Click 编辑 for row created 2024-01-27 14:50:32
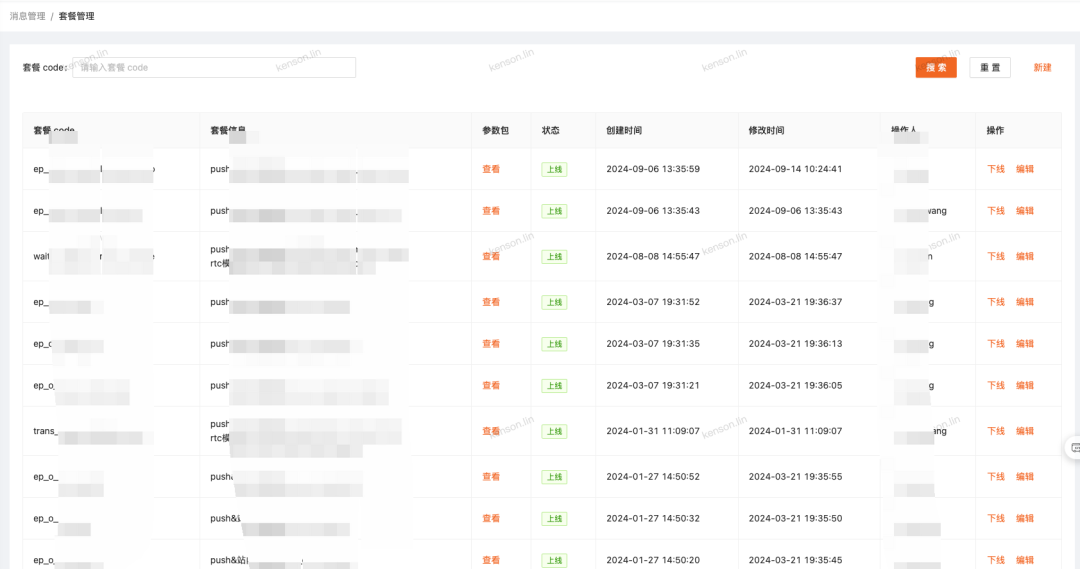Viewport: 1080px width, 569px height. 1025,519
